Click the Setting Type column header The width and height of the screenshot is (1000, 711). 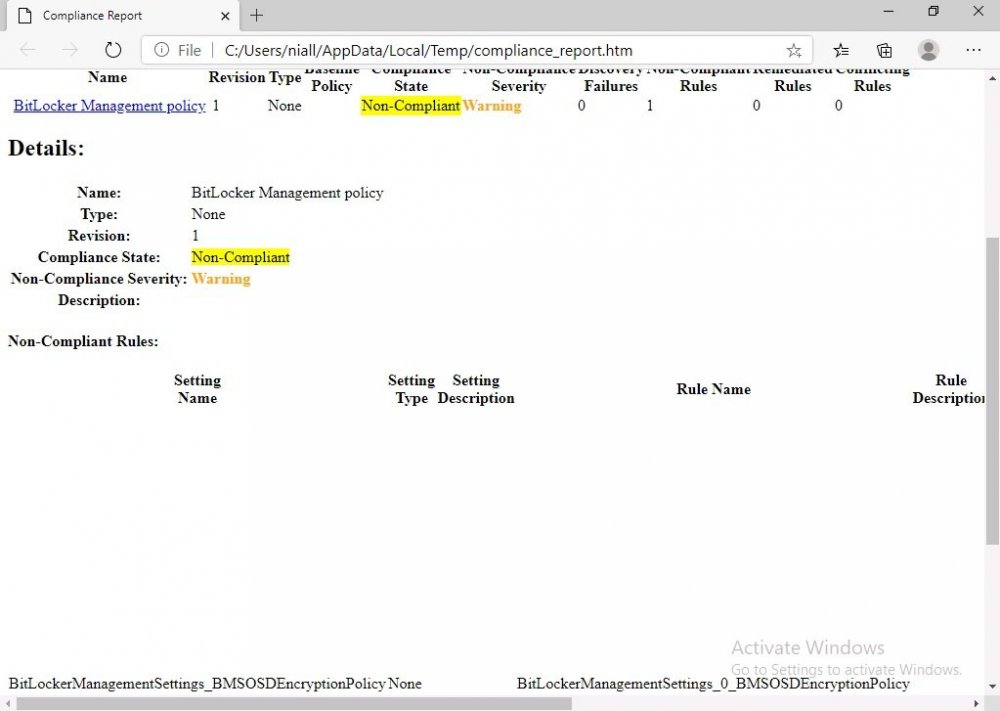click(411, 389)
